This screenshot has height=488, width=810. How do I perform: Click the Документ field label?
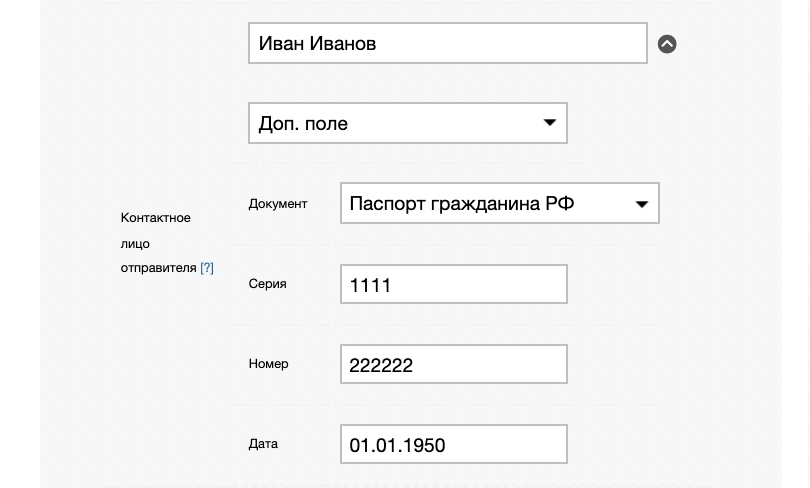coord(278,204)
